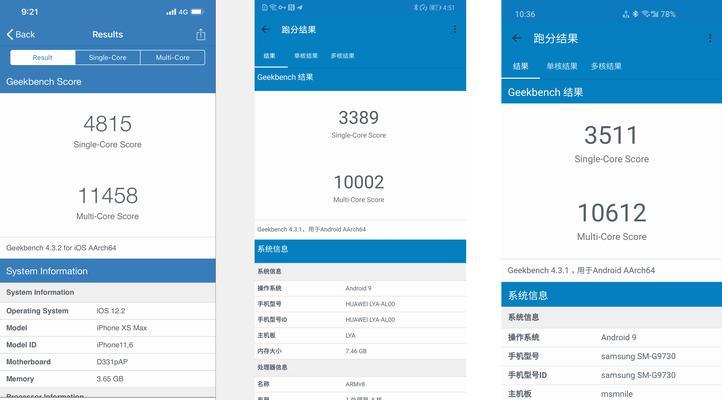
Task: Tap Huawei '系统信息' blue header
Action: [360, 251]
